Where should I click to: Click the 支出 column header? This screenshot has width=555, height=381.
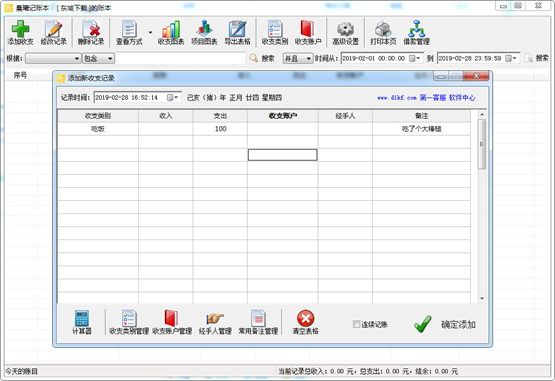[x=220, y=116]
